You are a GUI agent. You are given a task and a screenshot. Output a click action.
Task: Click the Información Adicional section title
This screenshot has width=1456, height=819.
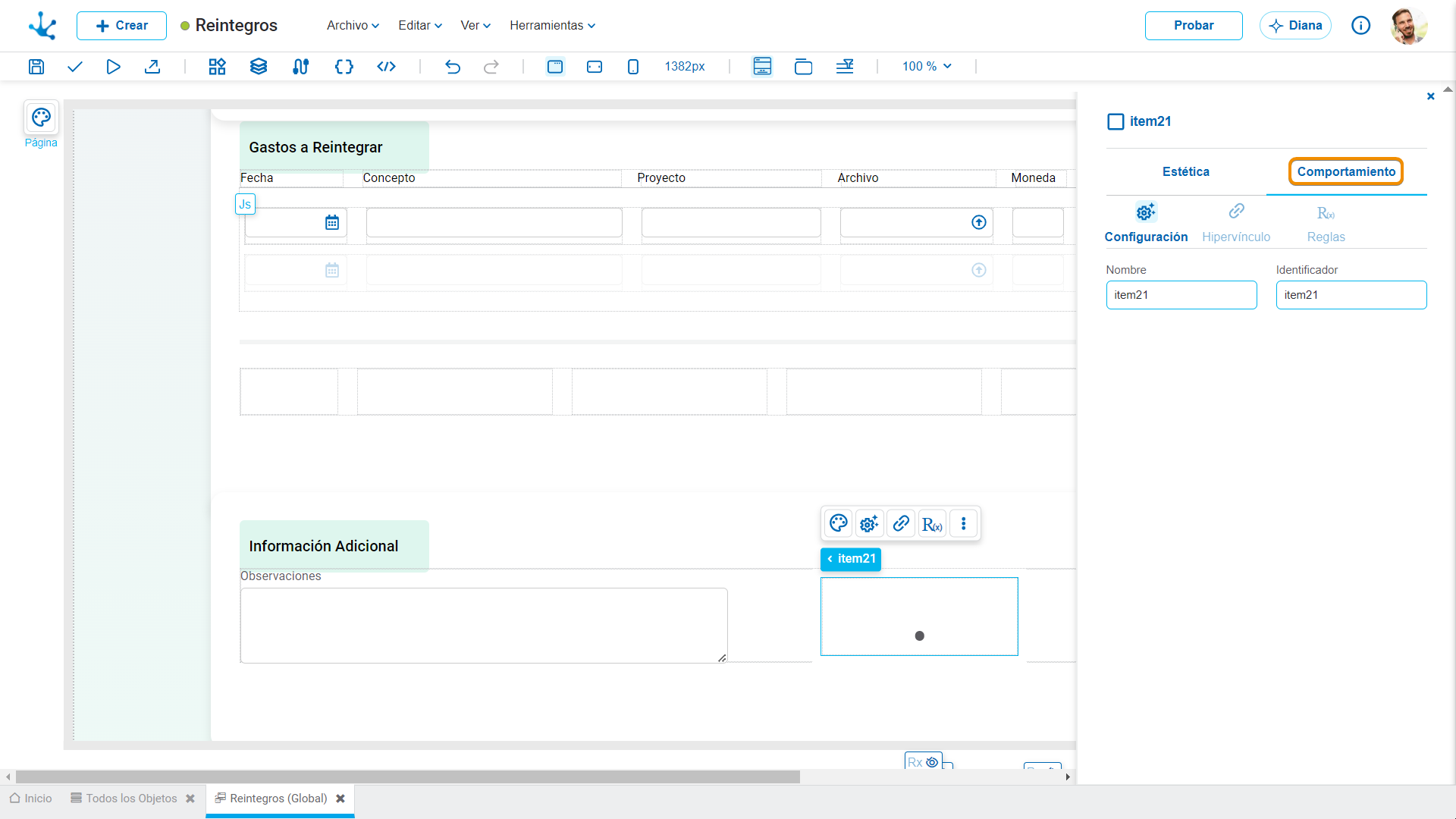coord(323,546)
